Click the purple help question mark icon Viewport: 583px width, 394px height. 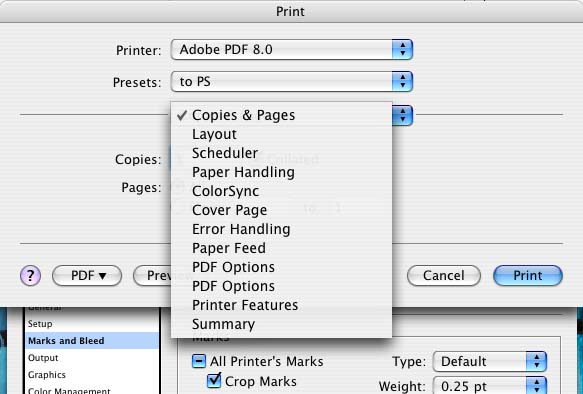30,276
